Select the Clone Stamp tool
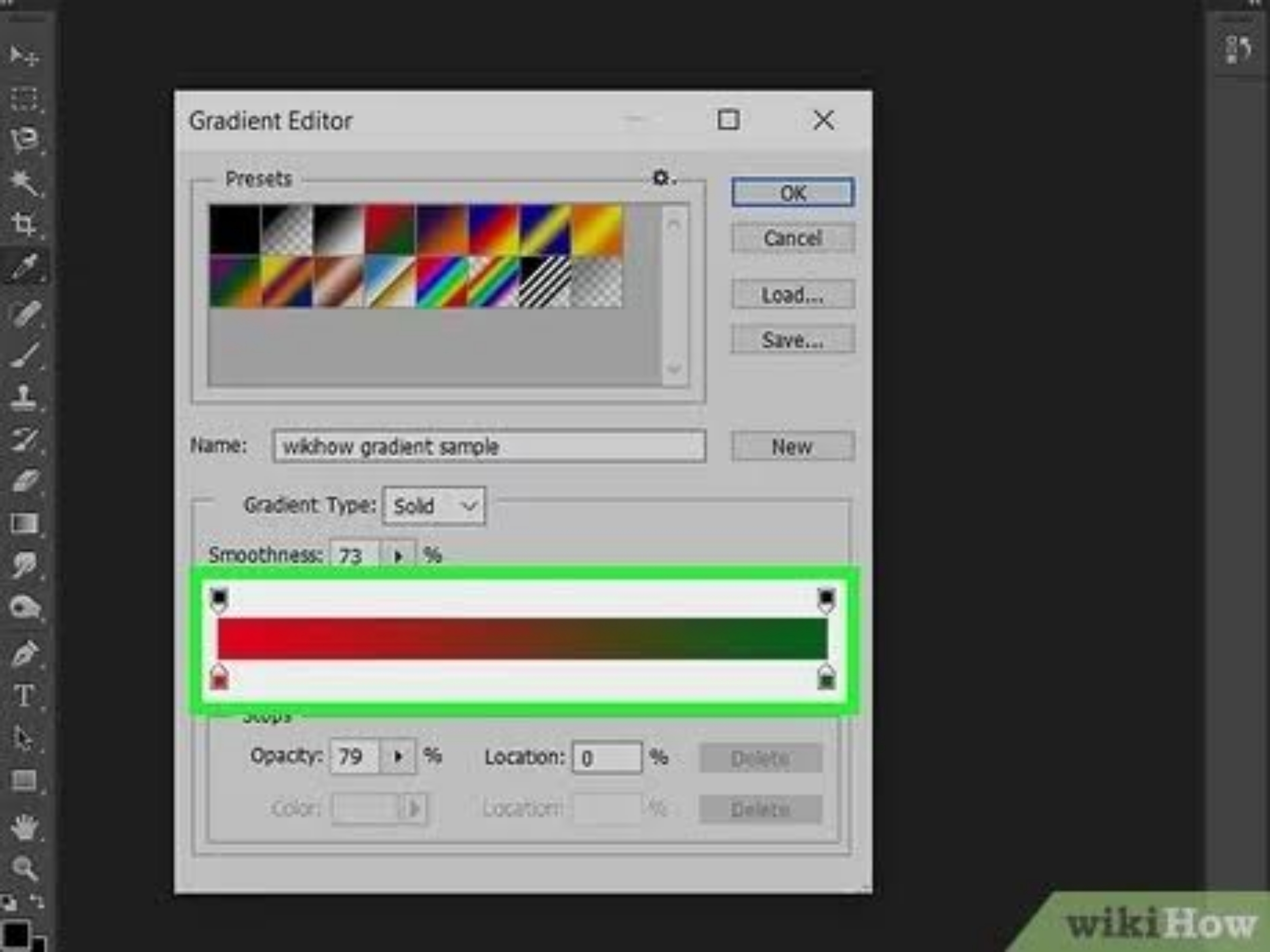The height and width of the screenshot is (952, 1270). 24,397
